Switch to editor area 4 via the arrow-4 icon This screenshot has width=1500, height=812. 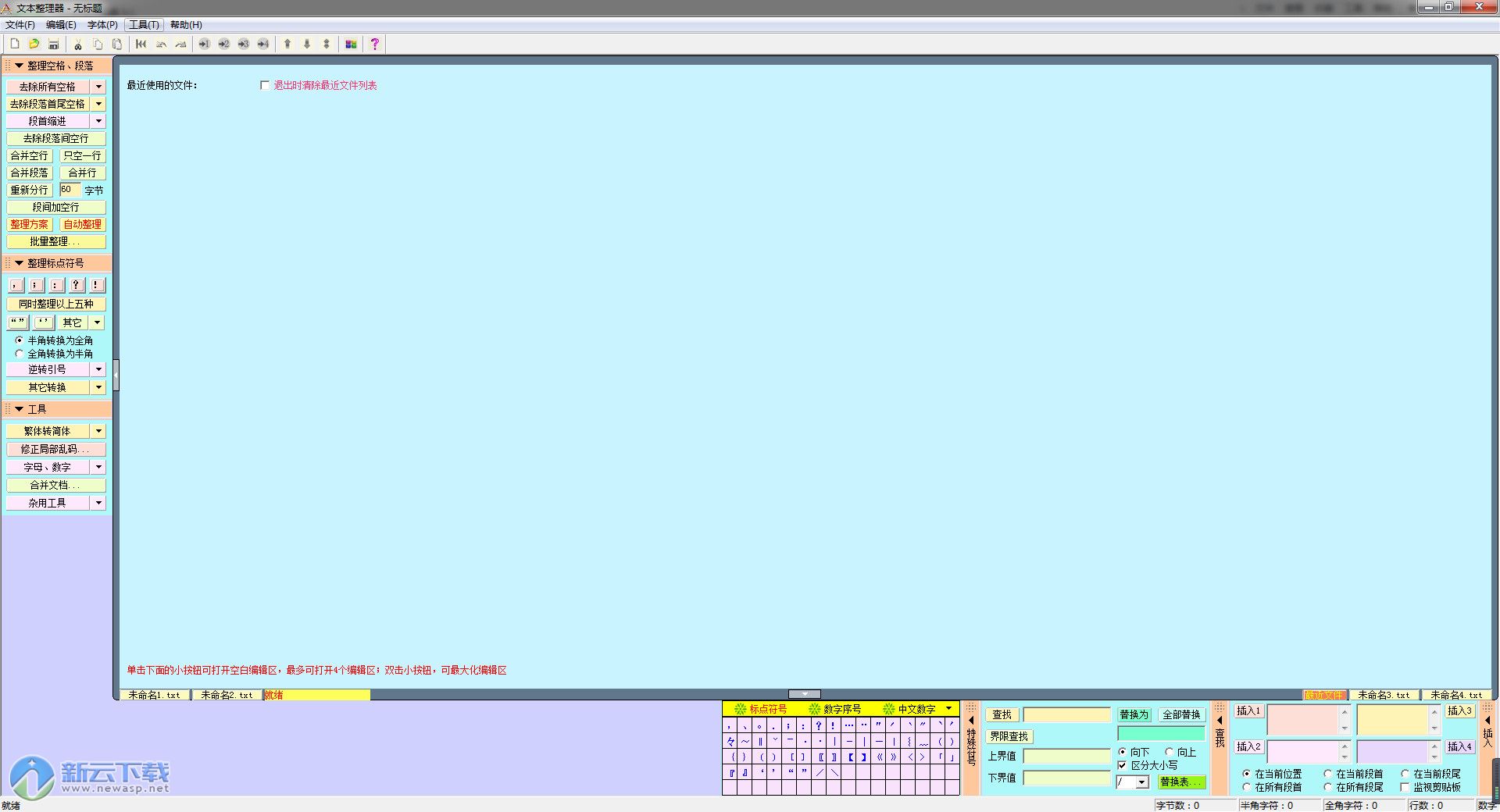[263, 44]
